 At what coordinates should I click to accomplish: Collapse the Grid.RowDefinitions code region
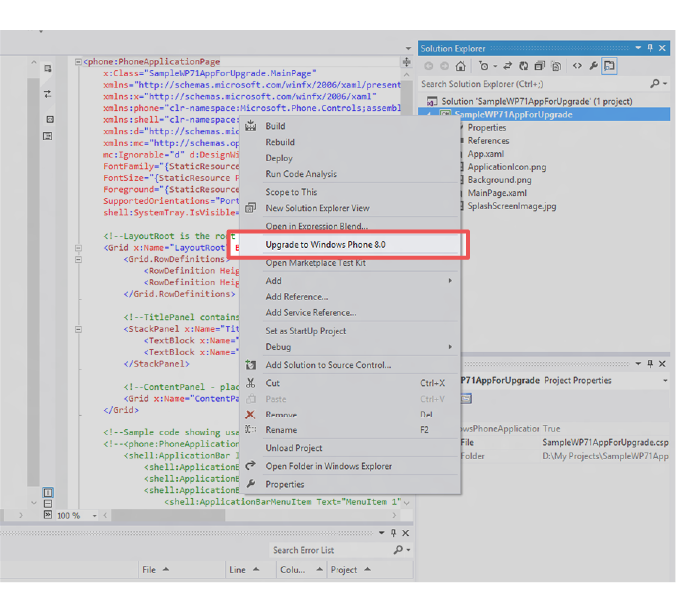coord(78,260)
